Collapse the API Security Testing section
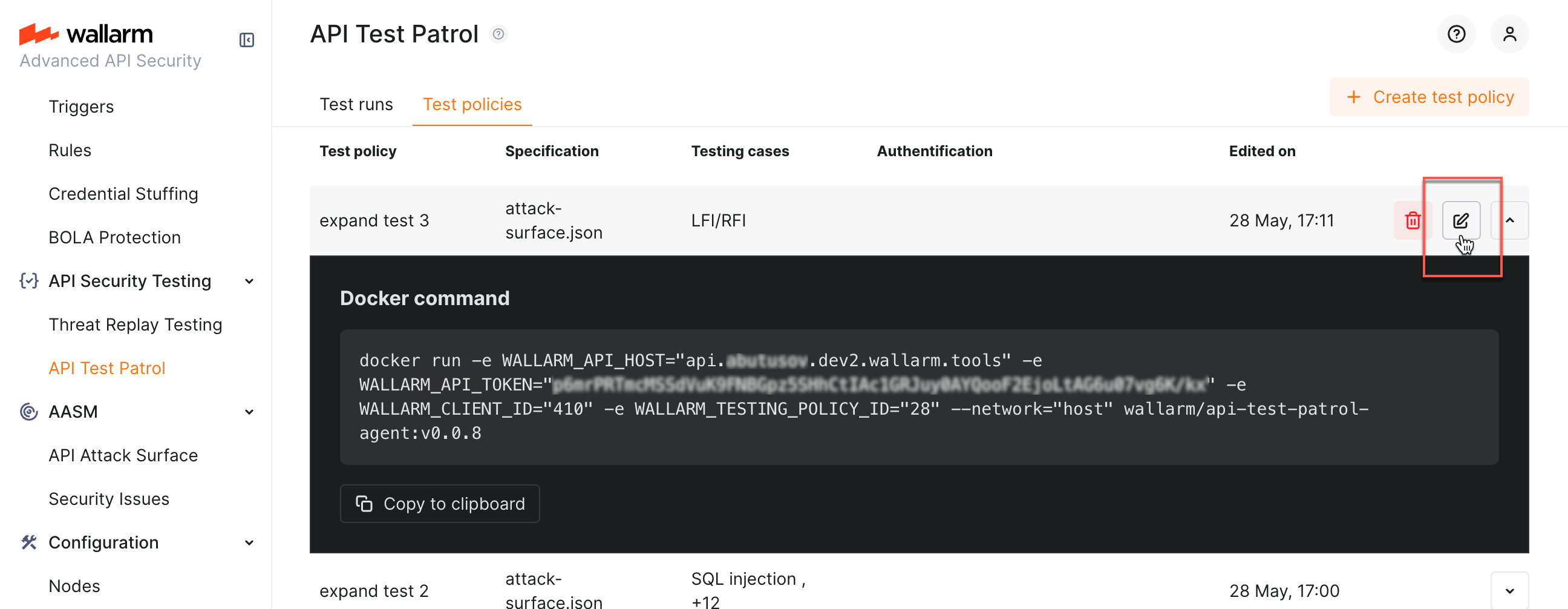 (249, 281)
